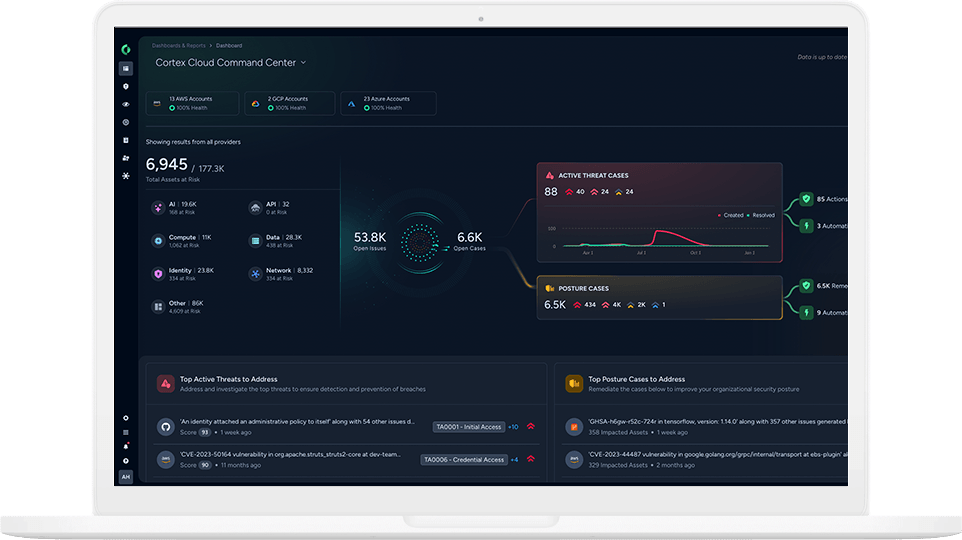Open the administrative policy identity threat row
The height and width of the screenshot is (540, 962).
(x=346, y=427)
